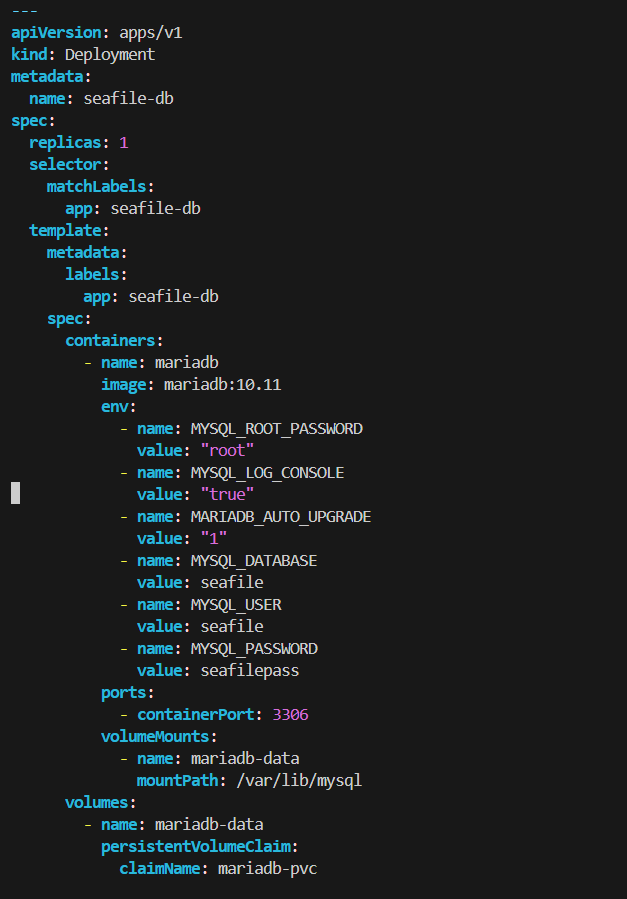Select MYSQL_ROOT_PASSWORD variable name
Screen dimensions: 627x899
click(276, 428)
